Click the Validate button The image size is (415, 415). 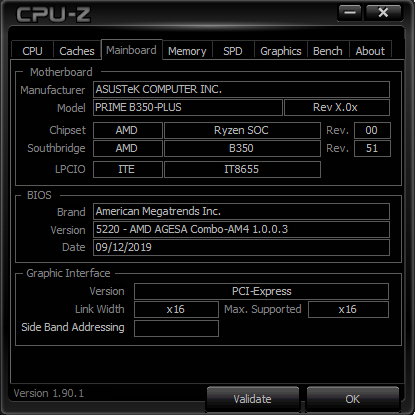252,399
